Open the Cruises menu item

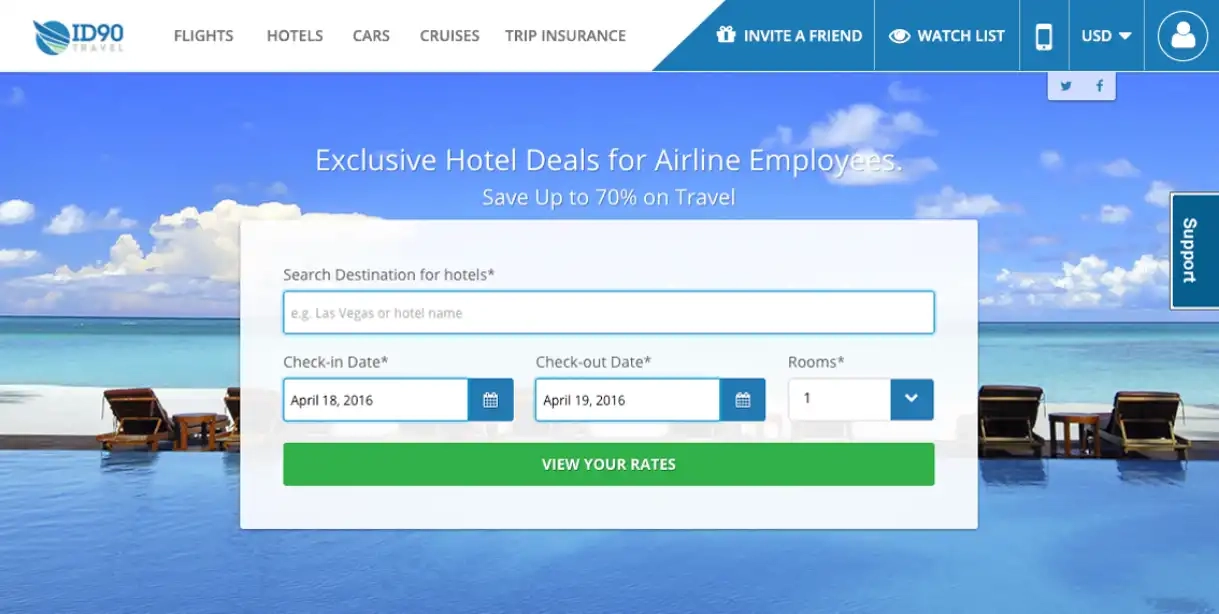click(449, 36)
